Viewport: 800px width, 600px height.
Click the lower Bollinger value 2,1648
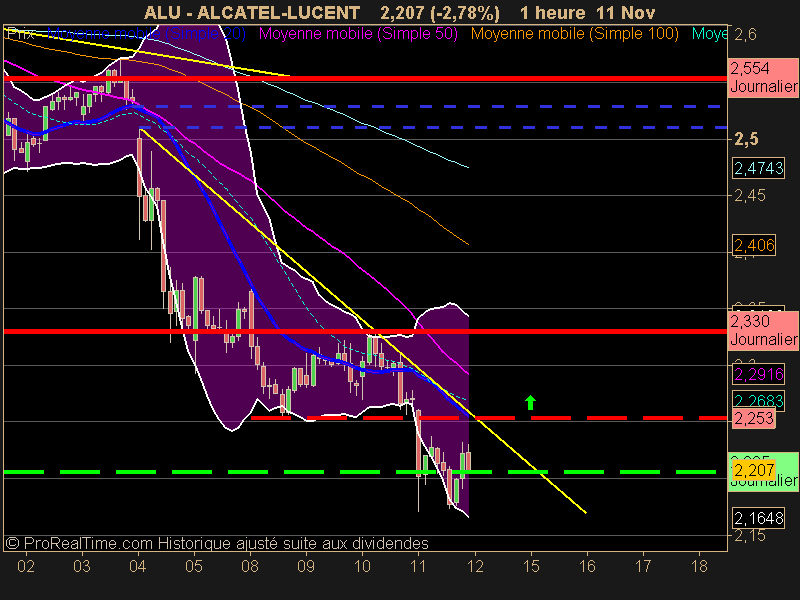[759, 518]
